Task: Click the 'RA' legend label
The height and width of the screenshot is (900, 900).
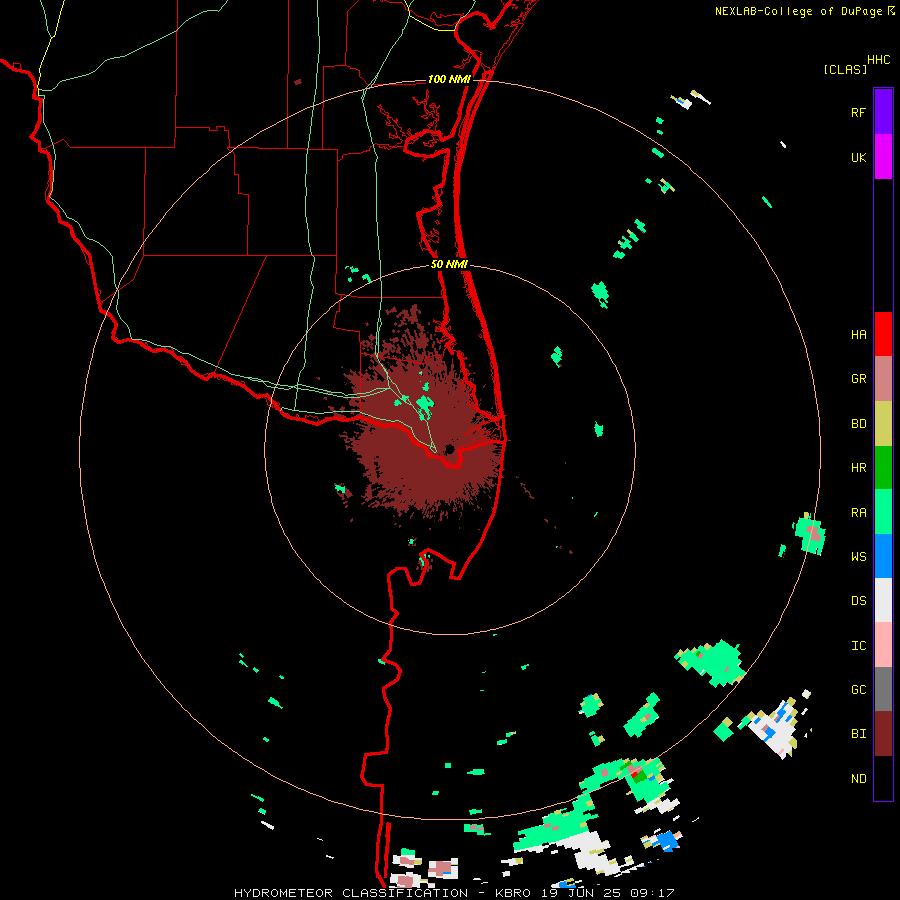Action: coord(858,513)
